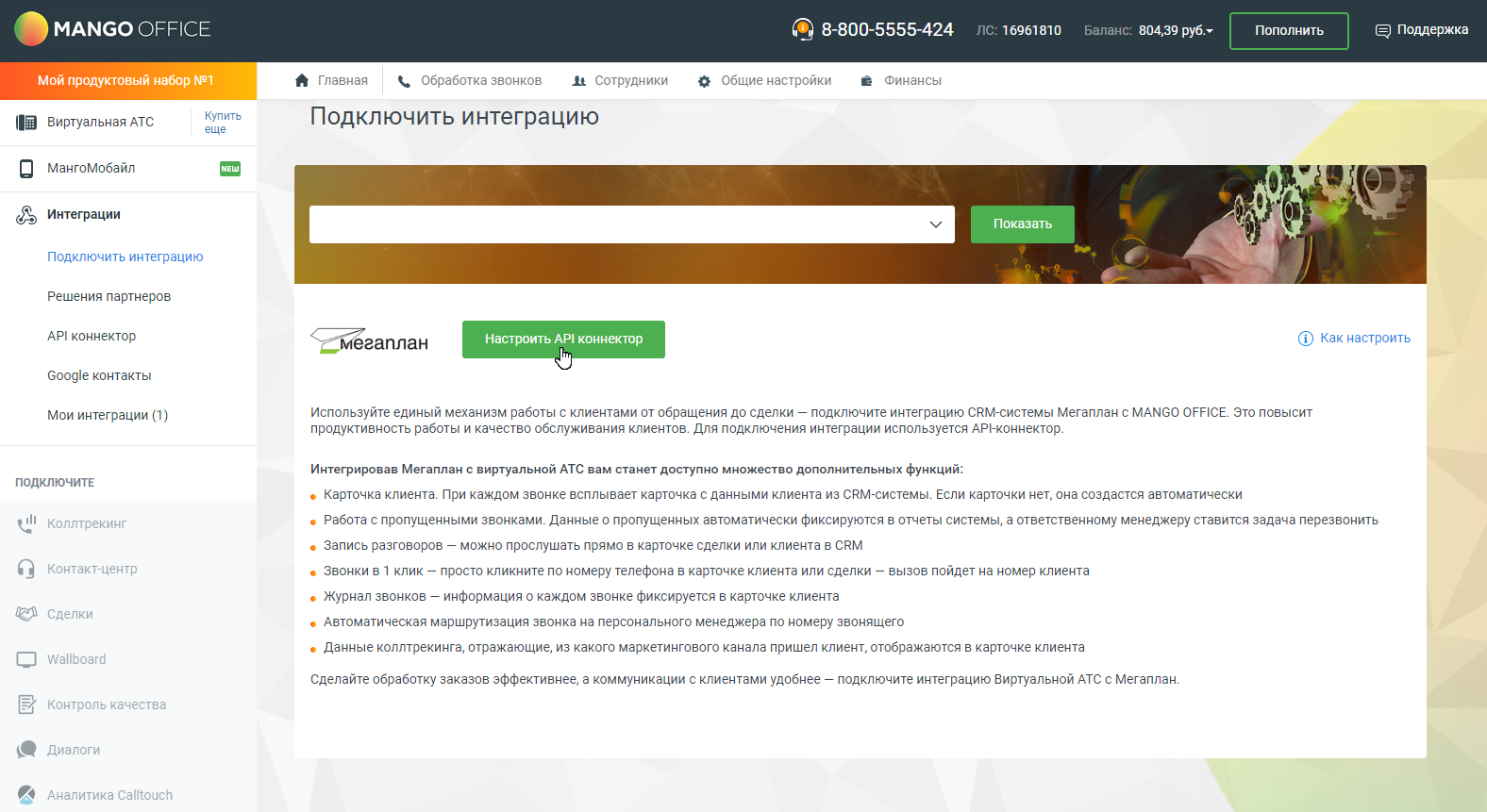The image size is (1487, 812).
Task: Click the Поддержка chat icon
Action: coord(1383,31)
